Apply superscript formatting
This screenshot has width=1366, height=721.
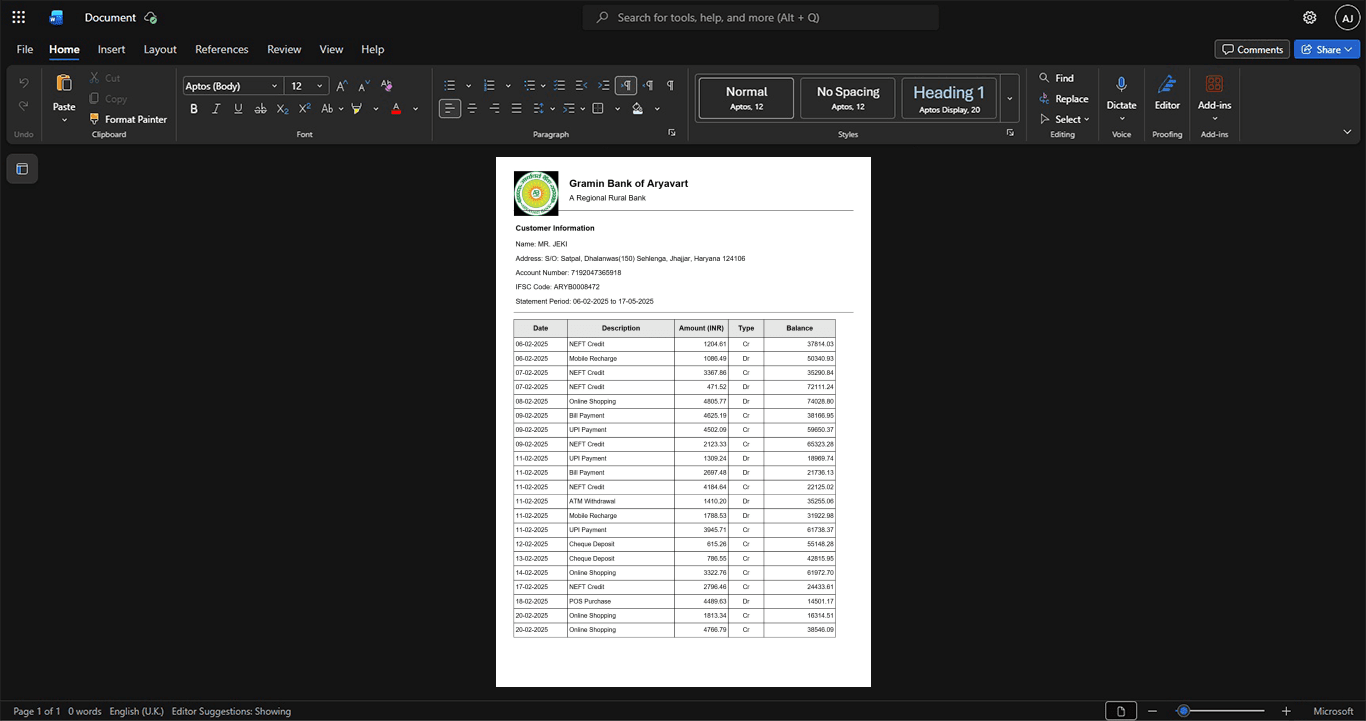305,109
